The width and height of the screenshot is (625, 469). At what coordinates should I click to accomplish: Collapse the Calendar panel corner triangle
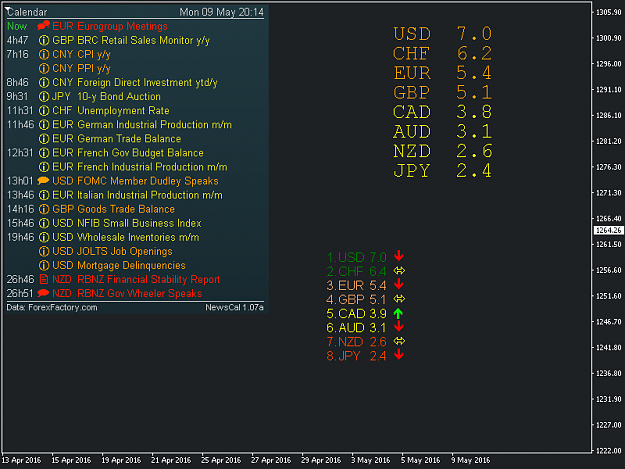click(x=8, y=9)
